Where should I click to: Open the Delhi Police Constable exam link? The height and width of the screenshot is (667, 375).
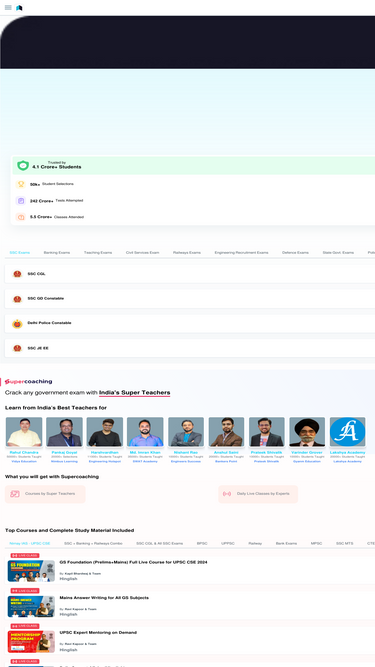(x=190, y=324)
